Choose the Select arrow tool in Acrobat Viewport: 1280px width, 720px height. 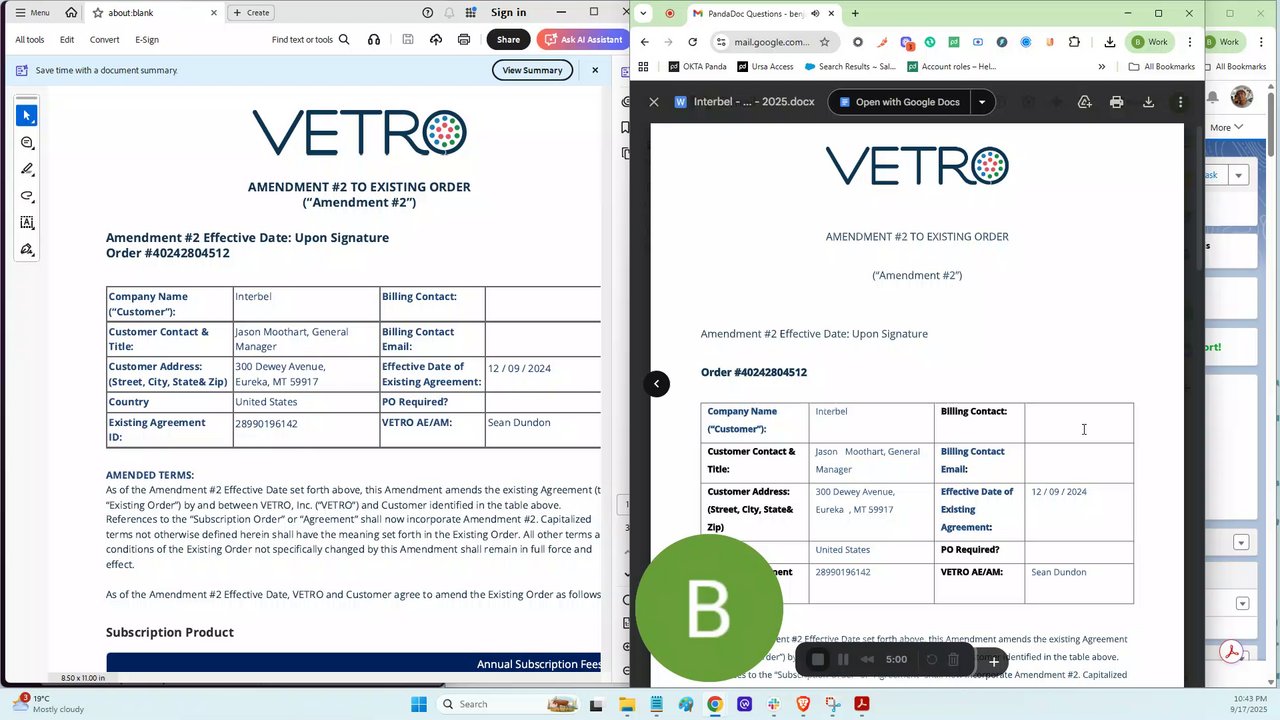(27, 116)
